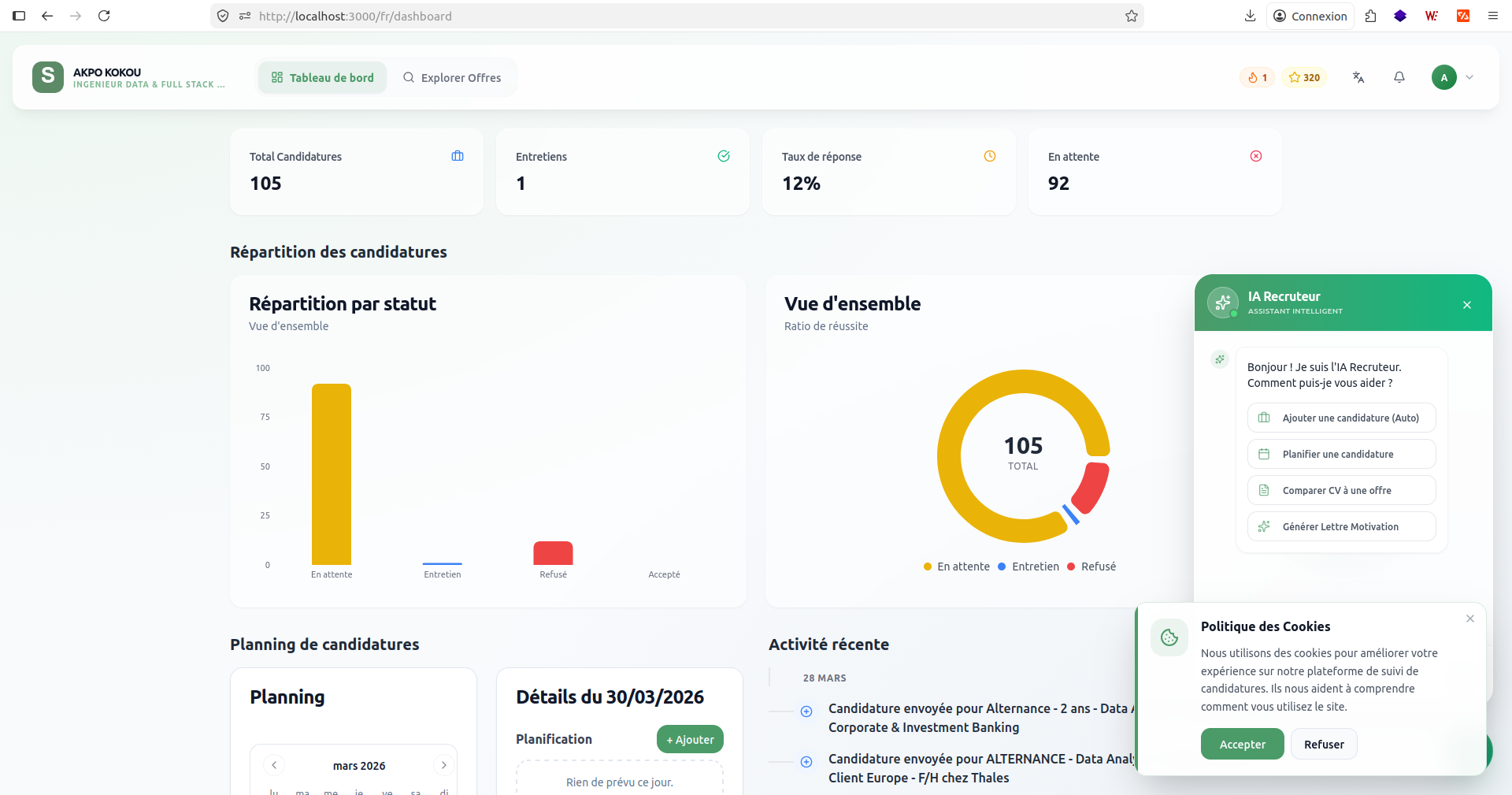Click the 320 star points badge
Viewport: 1512px width, 795px height.
(x=1304, y=77)
